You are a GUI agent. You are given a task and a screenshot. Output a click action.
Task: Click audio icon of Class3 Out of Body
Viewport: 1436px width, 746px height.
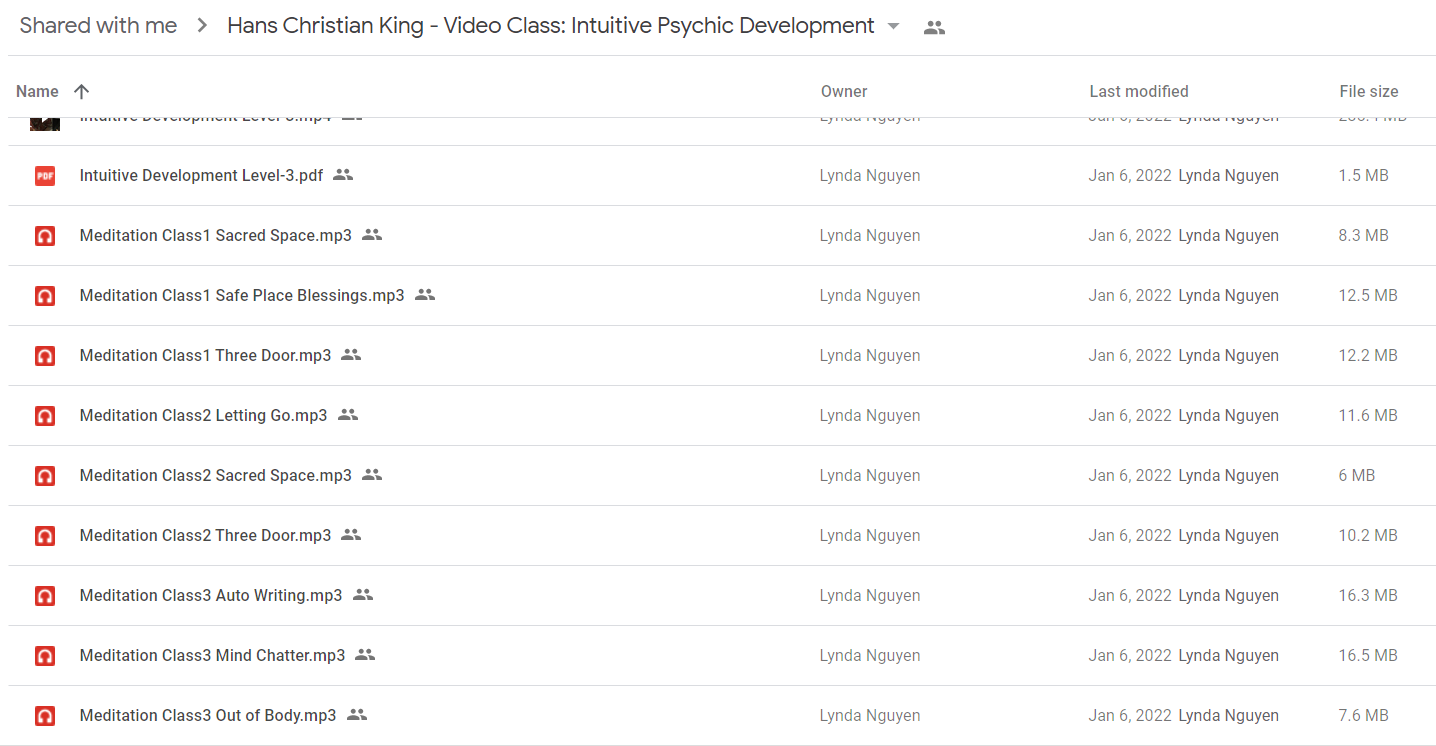[x=45, y=716]
